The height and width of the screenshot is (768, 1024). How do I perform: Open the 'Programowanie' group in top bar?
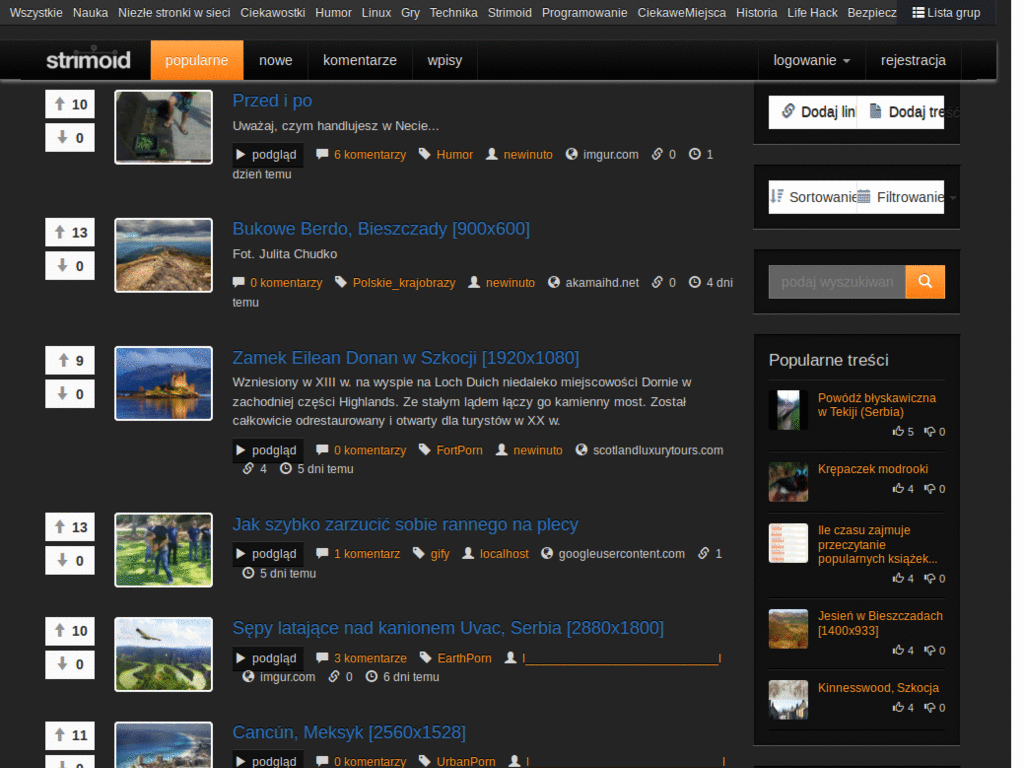584,12
